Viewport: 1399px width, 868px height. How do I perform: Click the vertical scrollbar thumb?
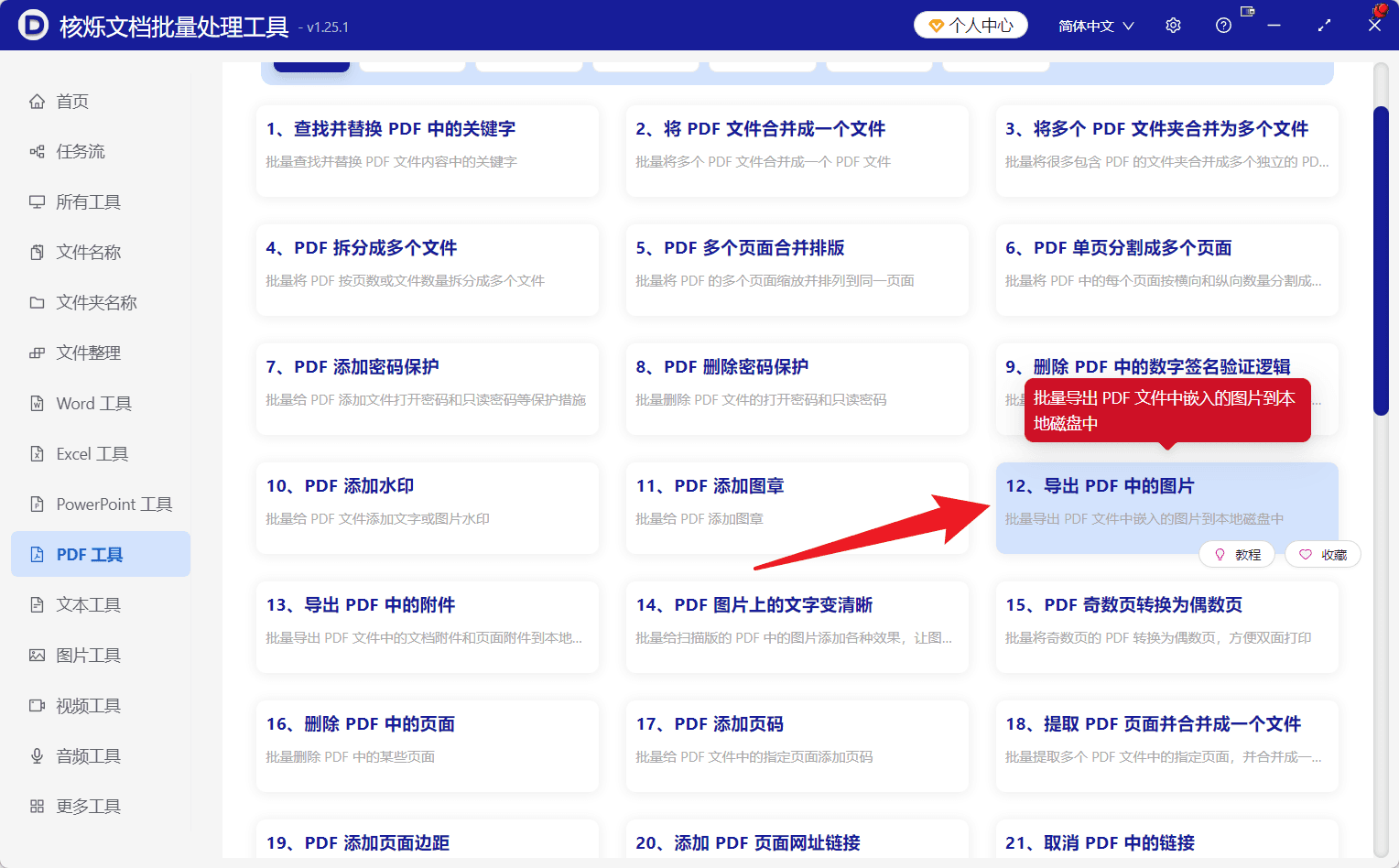tap(1381, 261)
